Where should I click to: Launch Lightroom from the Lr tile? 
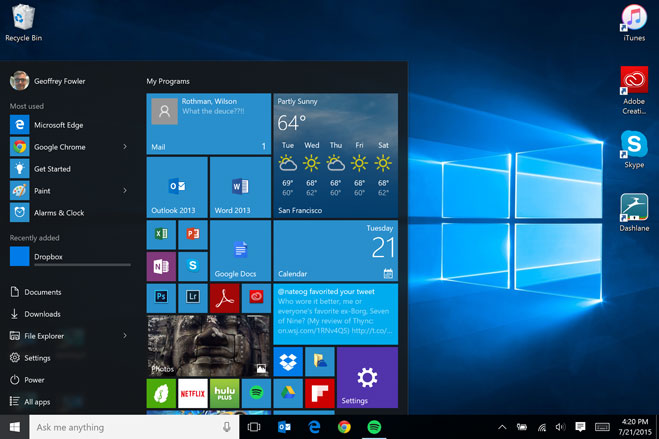tap(192, 297)
